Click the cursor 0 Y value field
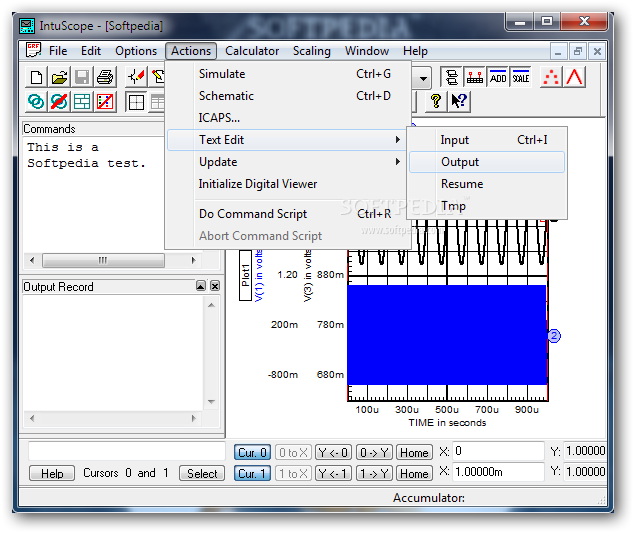 point(585,451)
